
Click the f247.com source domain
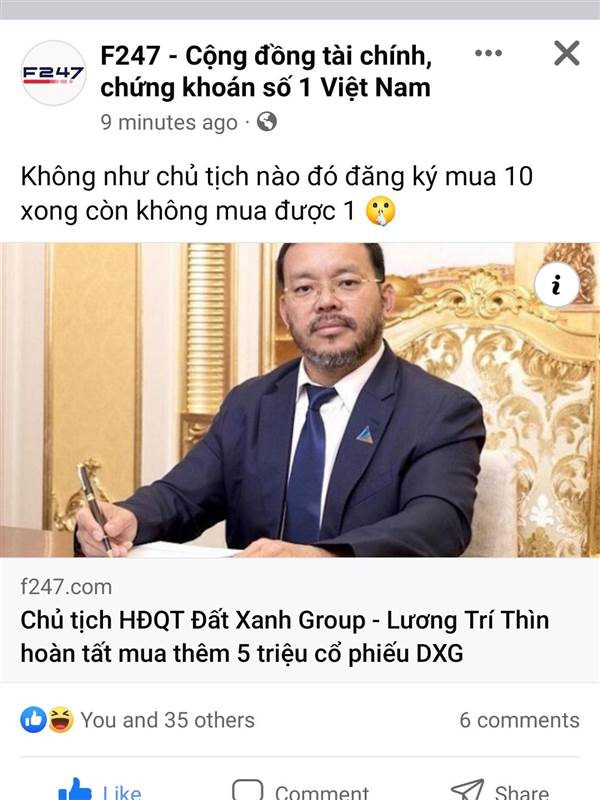(66, 587)
